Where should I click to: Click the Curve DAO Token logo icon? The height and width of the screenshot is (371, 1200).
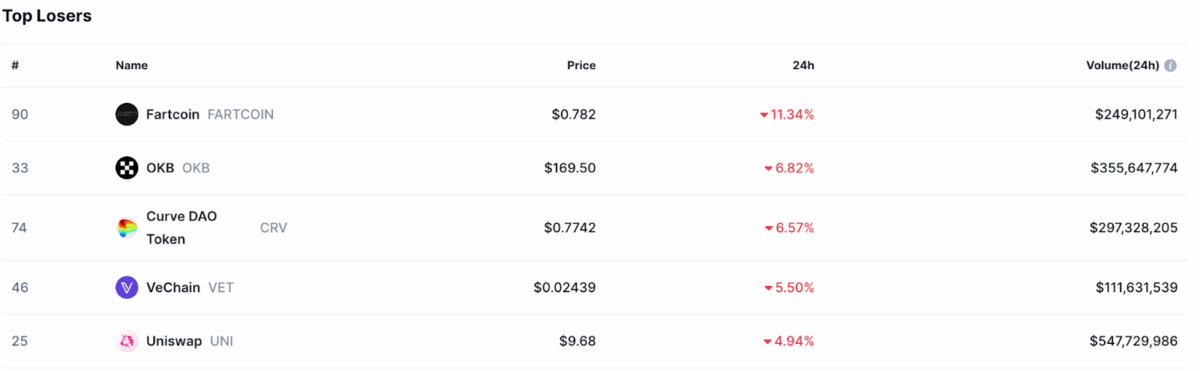[x=127, y=228]
